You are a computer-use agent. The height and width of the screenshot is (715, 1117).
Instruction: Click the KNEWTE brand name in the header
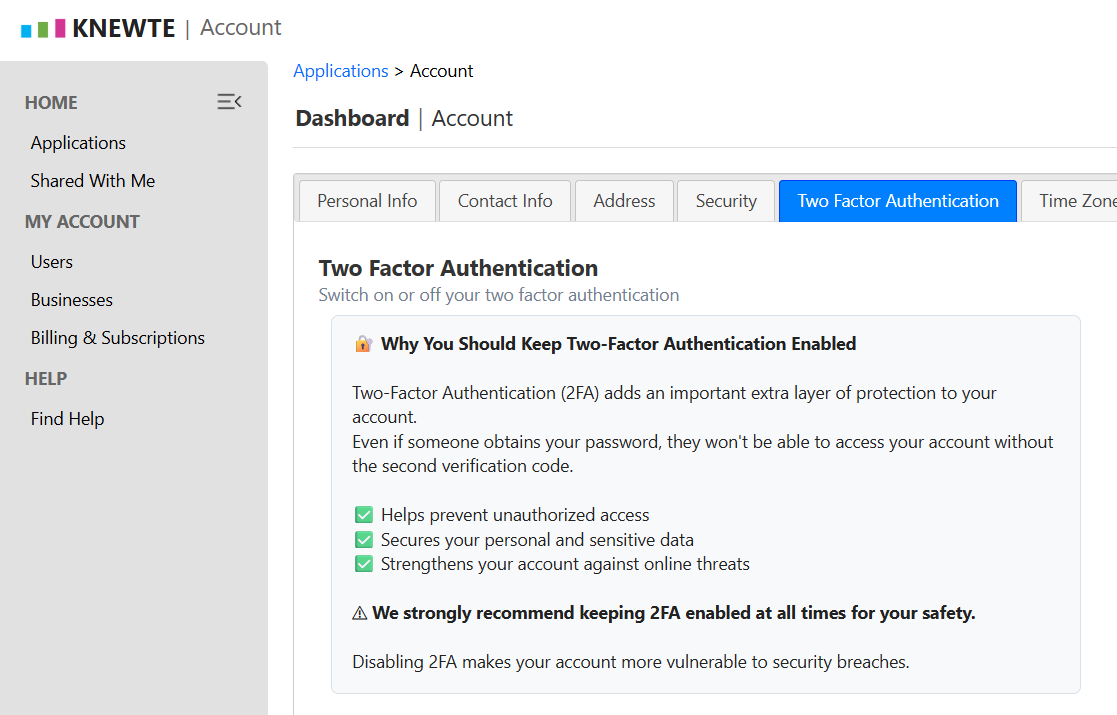click(x=123, y=27)
